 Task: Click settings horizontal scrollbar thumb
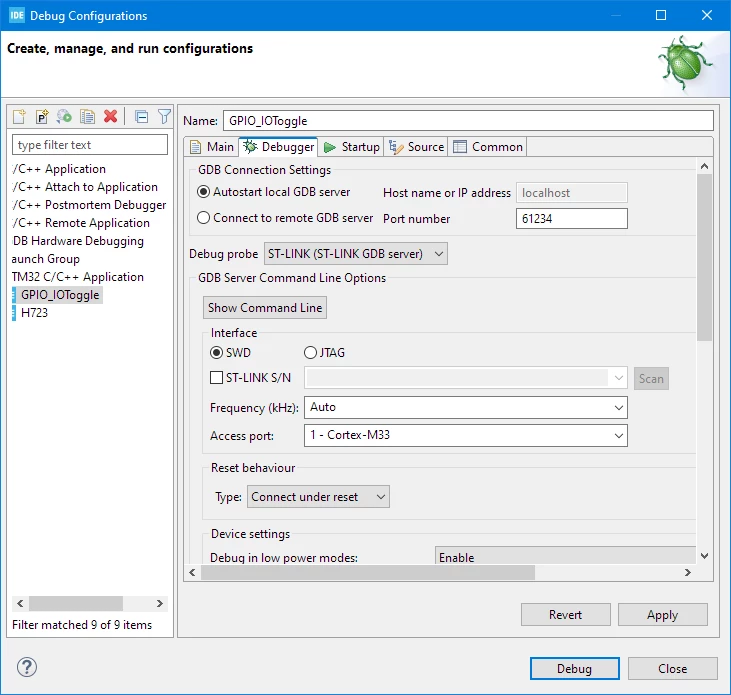tap(368, 572)
